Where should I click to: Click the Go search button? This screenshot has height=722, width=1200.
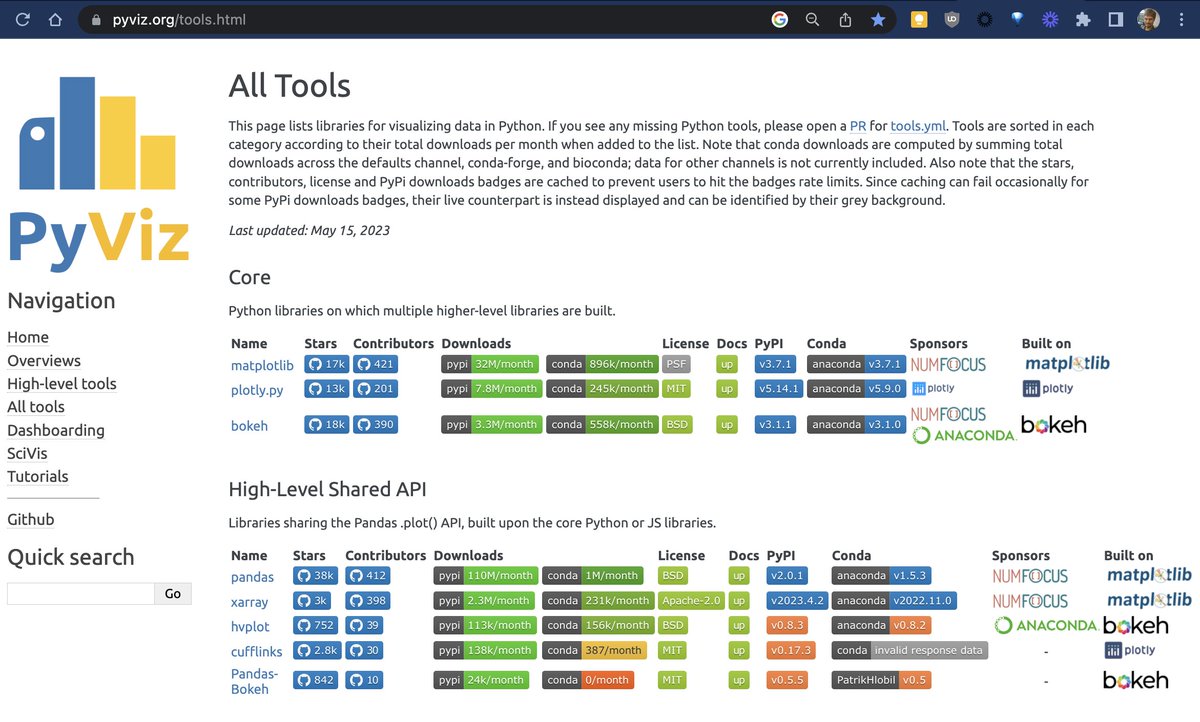pos(173,594)
